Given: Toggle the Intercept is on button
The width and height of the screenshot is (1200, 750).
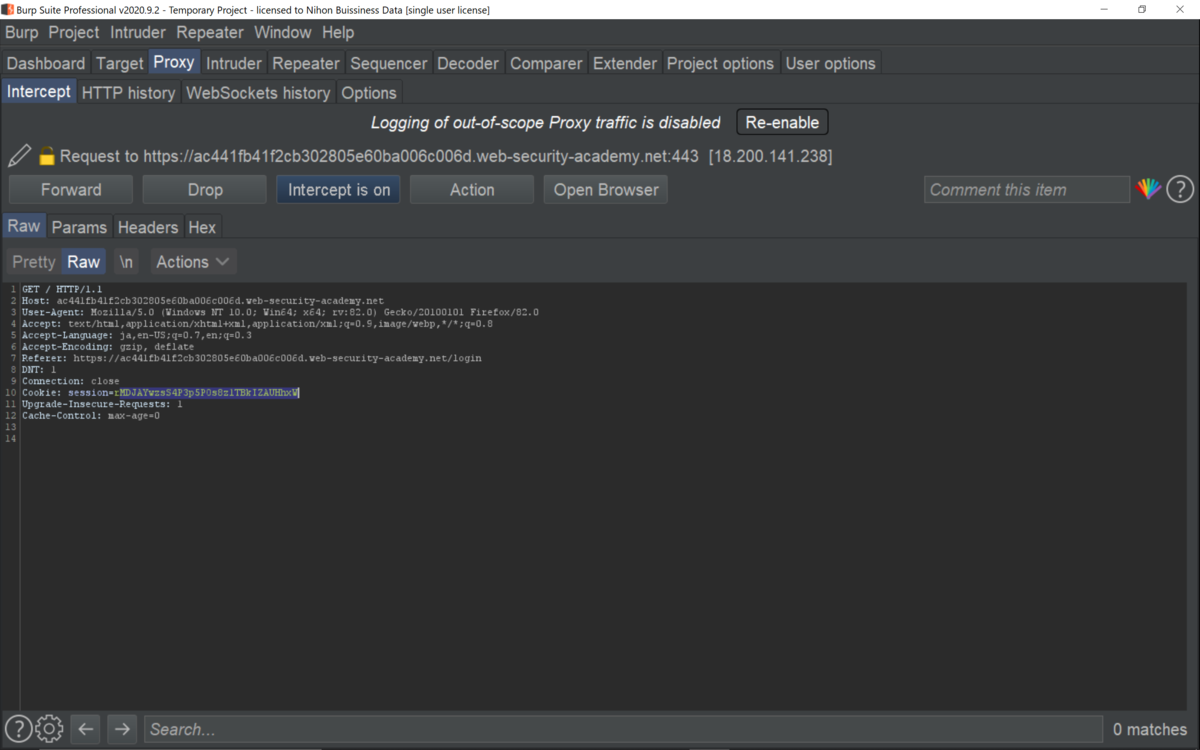Looking at the screenshot, I should point(339,190).
